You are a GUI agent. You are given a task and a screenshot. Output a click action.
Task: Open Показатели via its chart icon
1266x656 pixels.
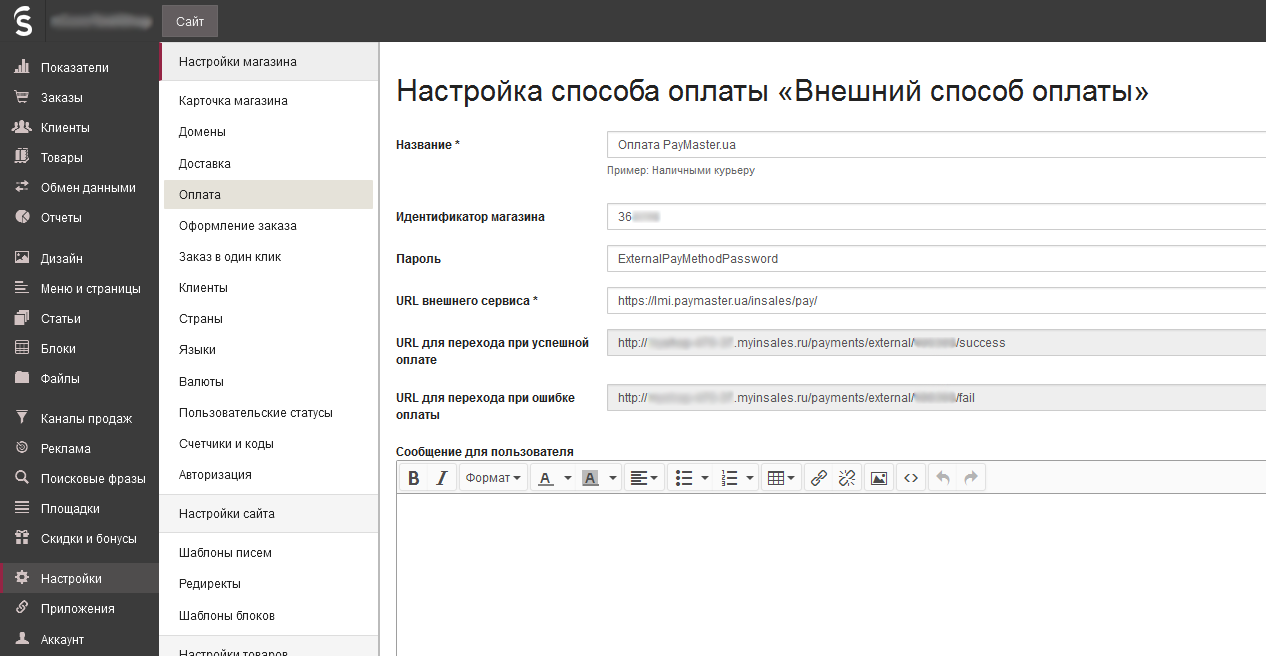(21, 68)
